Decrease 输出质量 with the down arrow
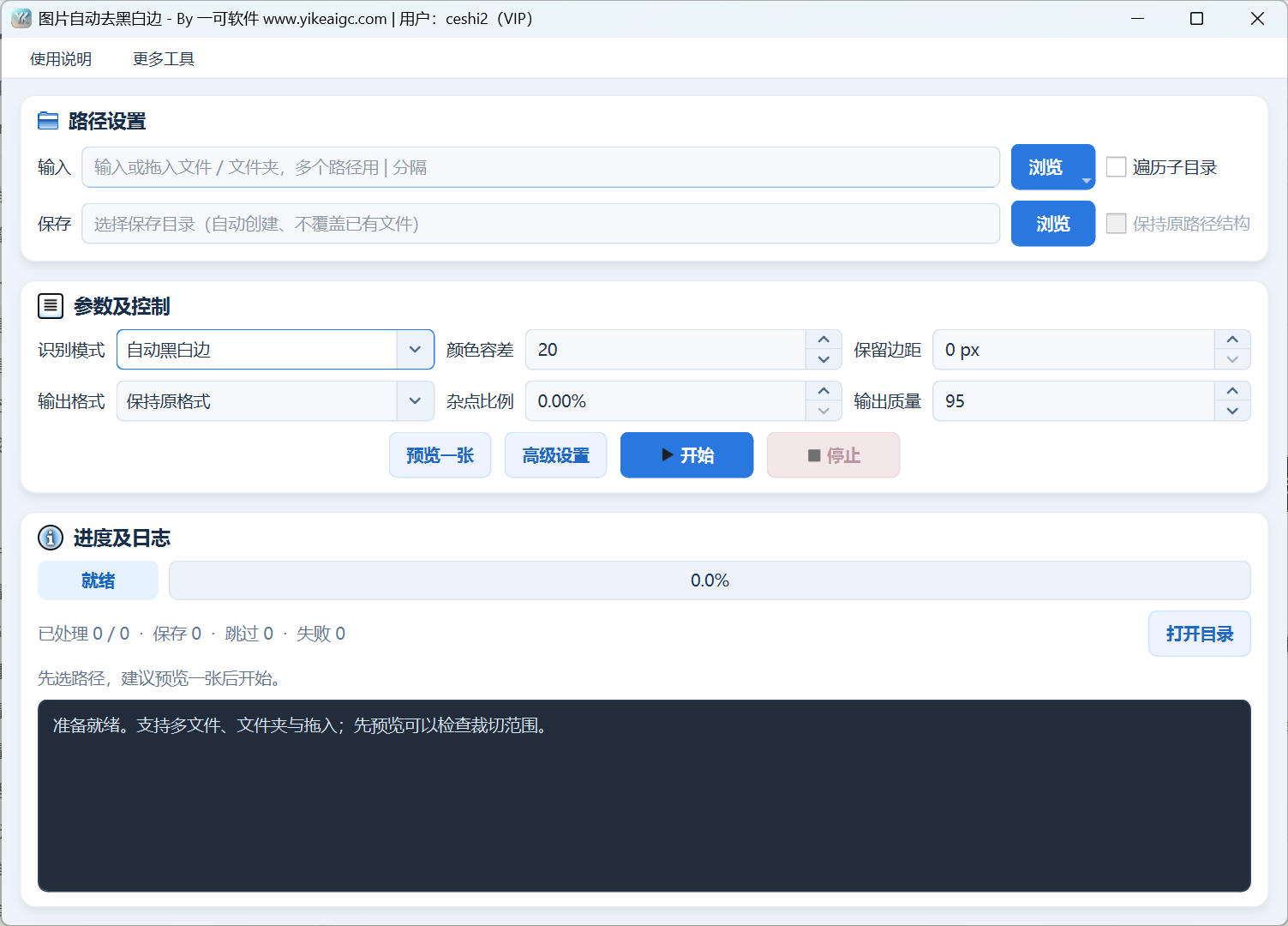Image resolution: width=1288 pixels, height=926 pixels. point(1232,411)
